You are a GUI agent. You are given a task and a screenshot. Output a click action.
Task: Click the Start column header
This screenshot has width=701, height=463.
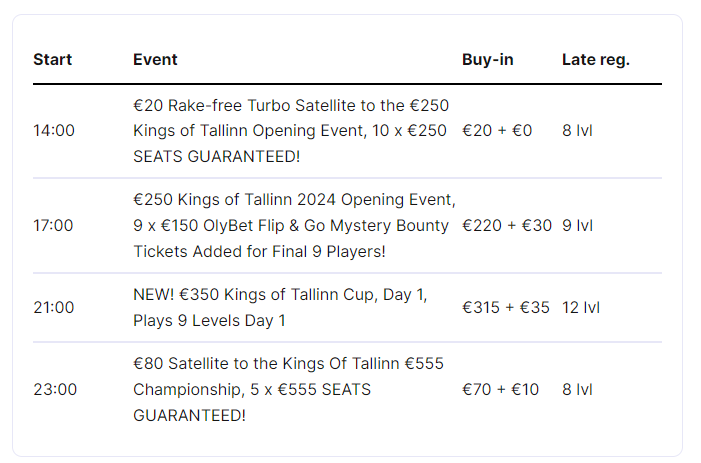52,60
